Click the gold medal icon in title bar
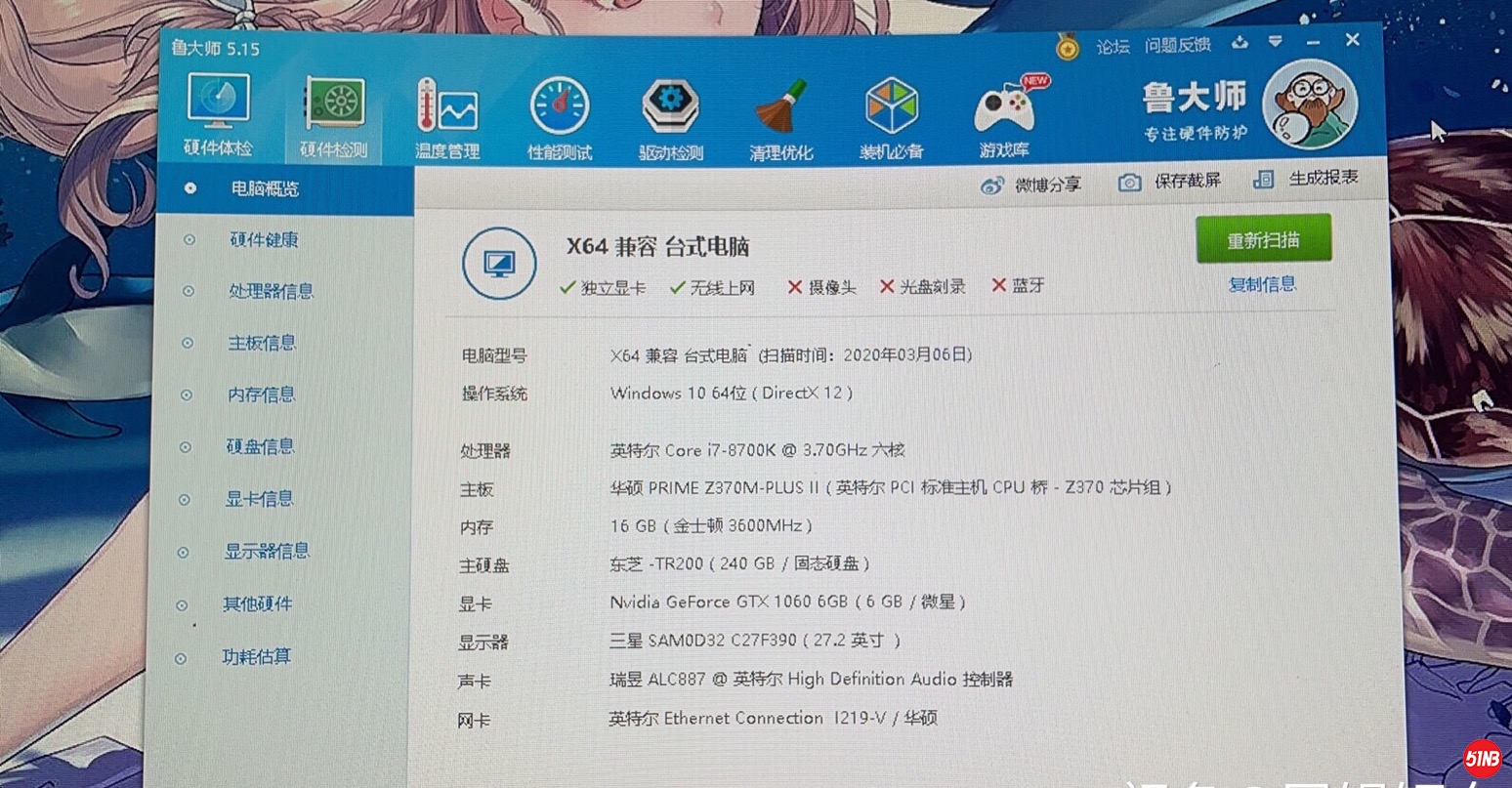Viewport: 1512px width, 788px height. click(1068, 46)
